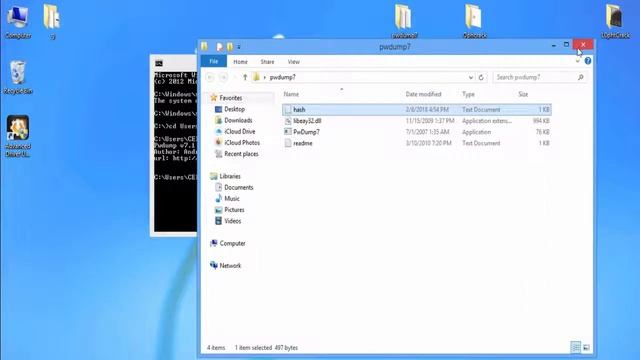Open Explorer Help via question mark icon
Viewport: 640px width, 360px height.
coord(587,61)
